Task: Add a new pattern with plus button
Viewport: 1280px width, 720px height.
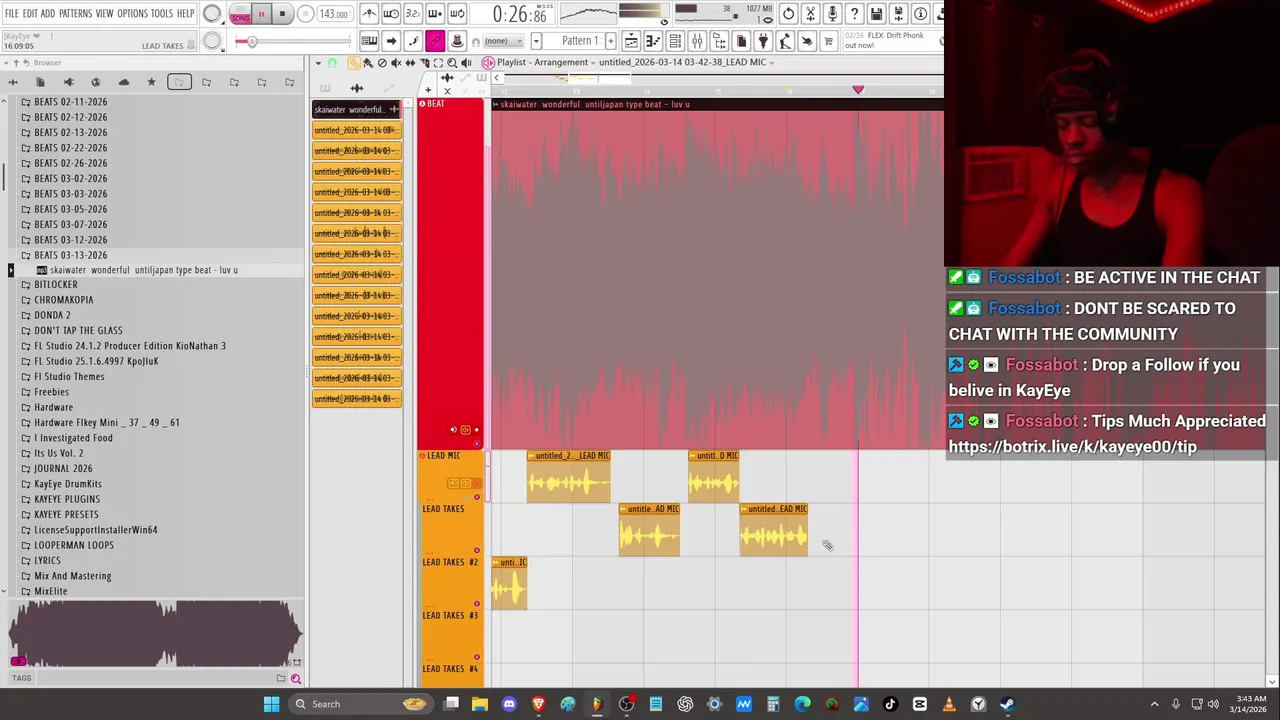Action: pos(610,41)
